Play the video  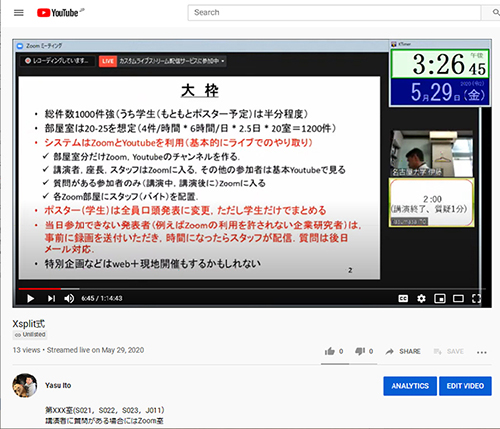(x=30, y=298)
